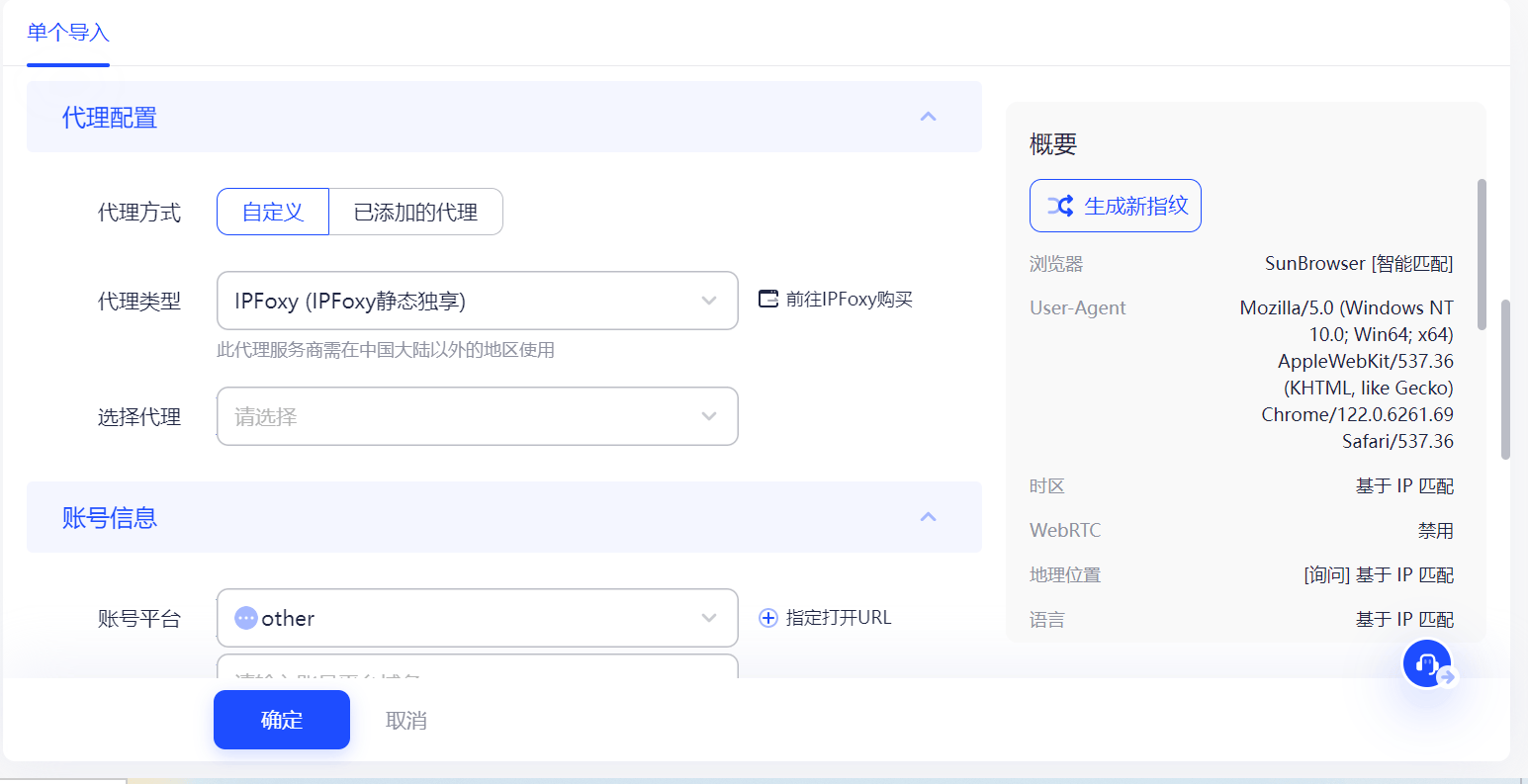The image size is (1528, 784).
Task: Open the 代理类型 IPFoxy dropdown
Action: pos(477,301)
